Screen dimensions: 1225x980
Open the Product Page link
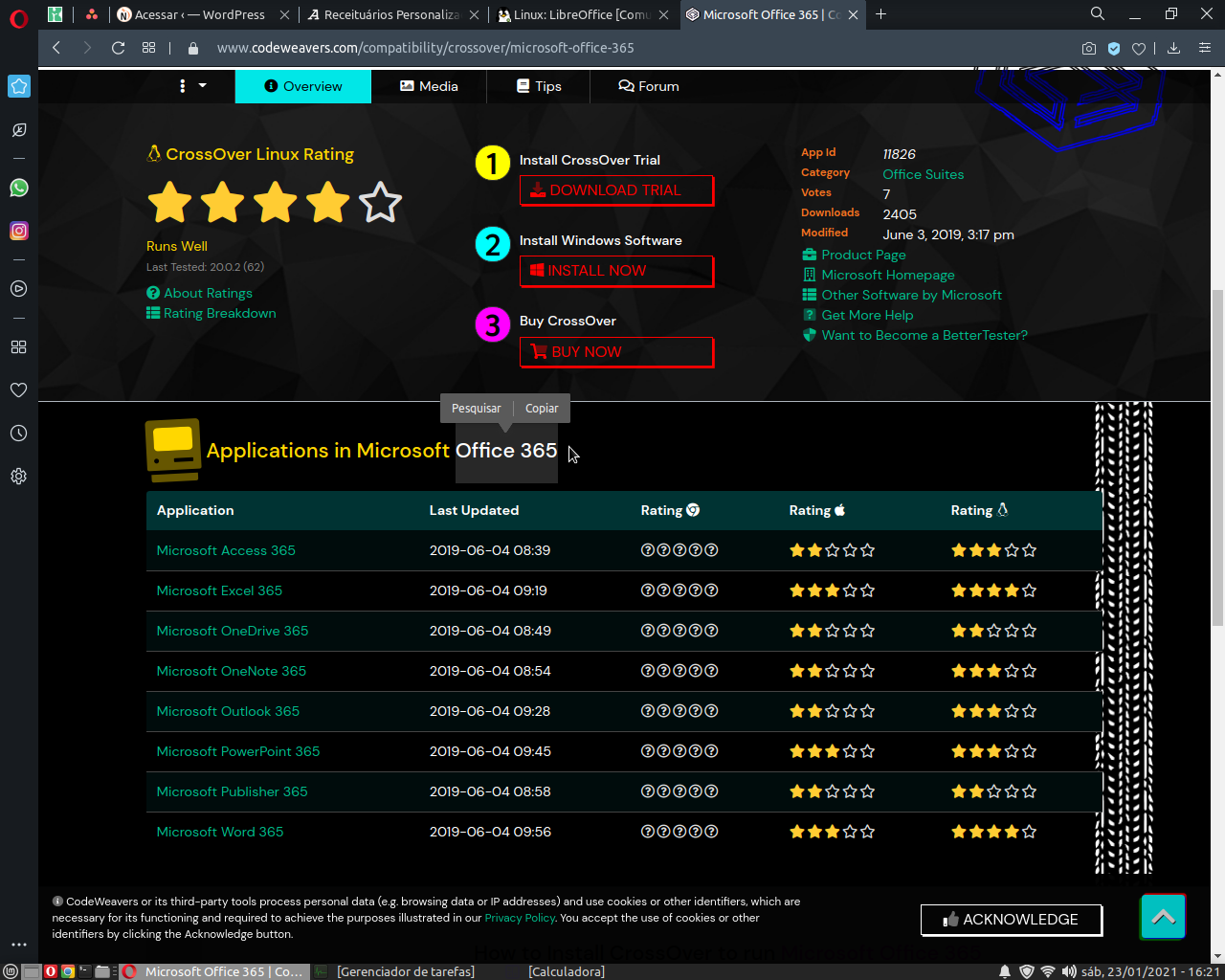[x=854, y=255]
